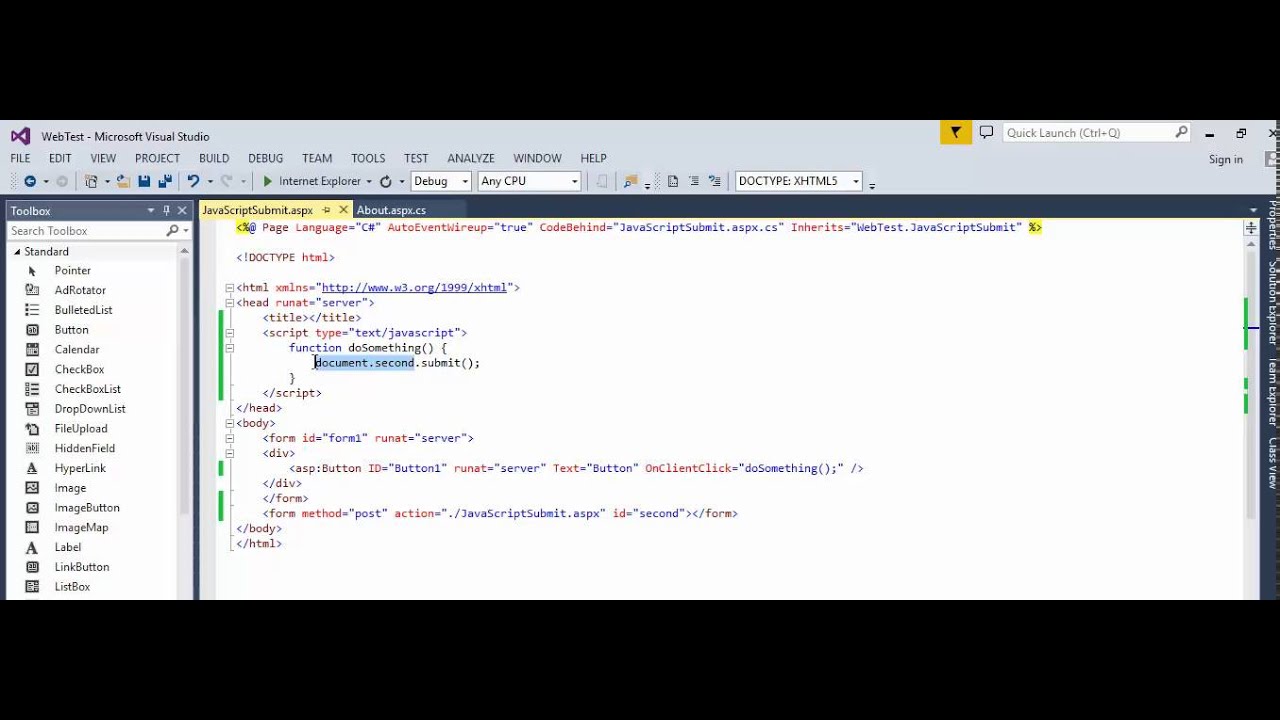Open the BUILD menu
This screenshot has height=720, width=1280.
click(214, 158)
